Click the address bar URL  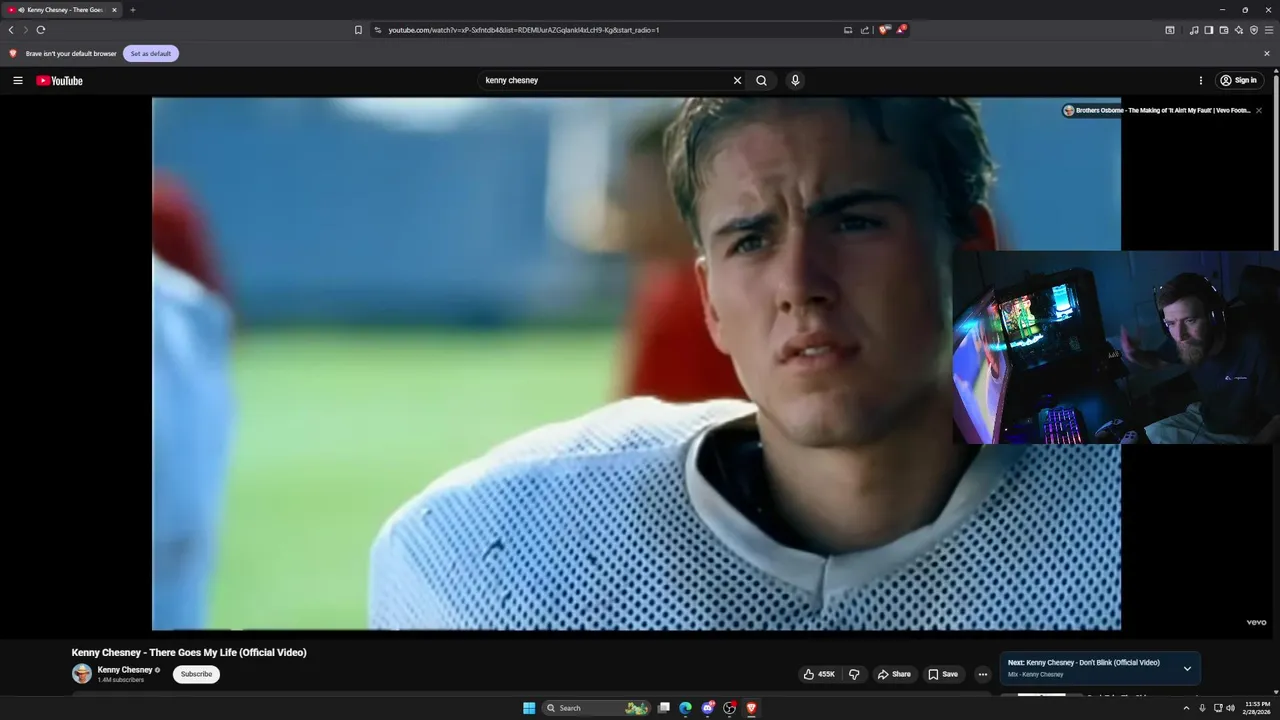523,30
